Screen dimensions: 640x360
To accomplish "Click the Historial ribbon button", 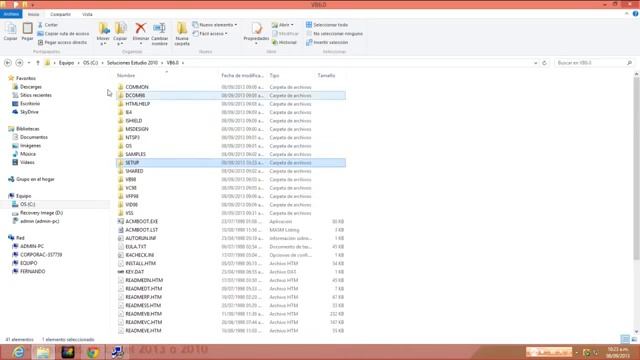I will coord(284,42).
